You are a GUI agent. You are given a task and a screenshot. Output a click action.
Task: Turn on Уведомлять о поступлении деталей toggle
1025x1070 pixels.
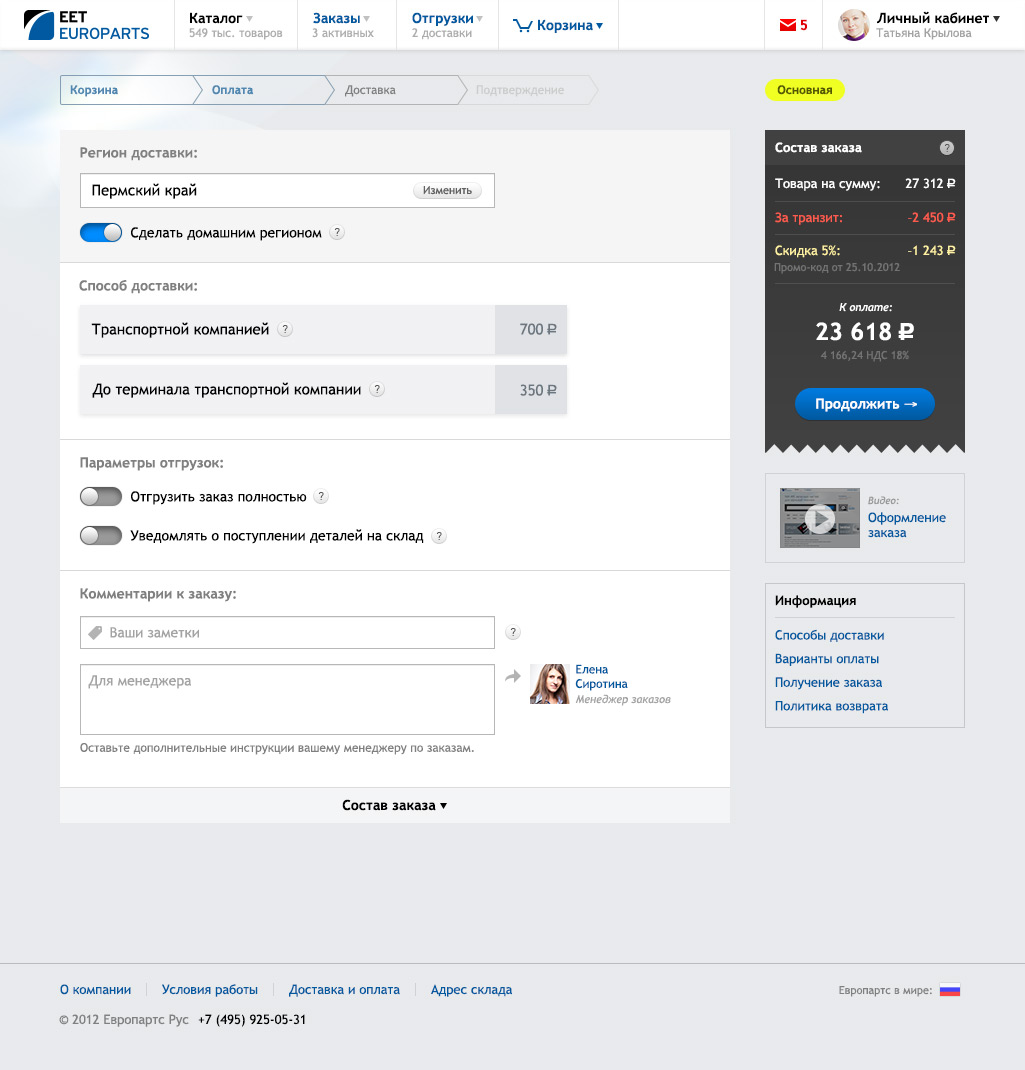(101, 536)
